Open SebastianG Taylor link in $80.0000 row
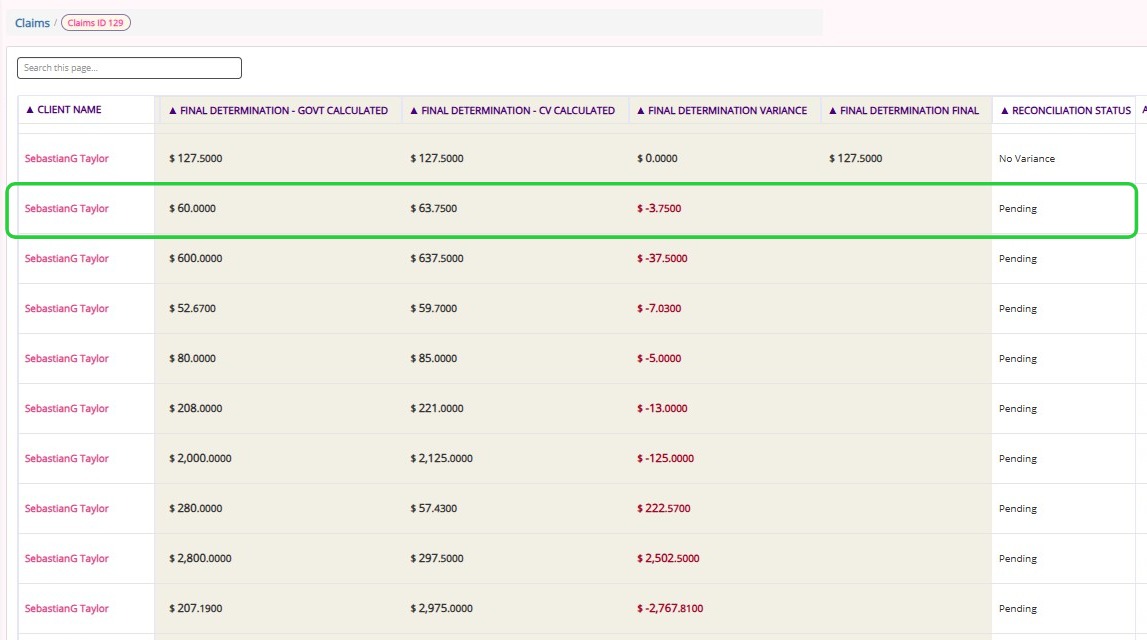The image size is (1147, 640). point(67,358)
